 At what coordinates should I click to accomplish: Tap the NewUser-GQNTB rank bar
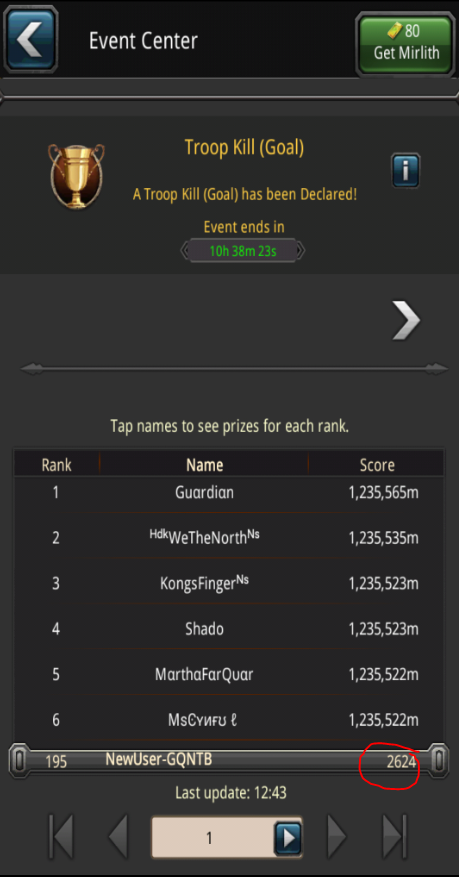(229, 760)
